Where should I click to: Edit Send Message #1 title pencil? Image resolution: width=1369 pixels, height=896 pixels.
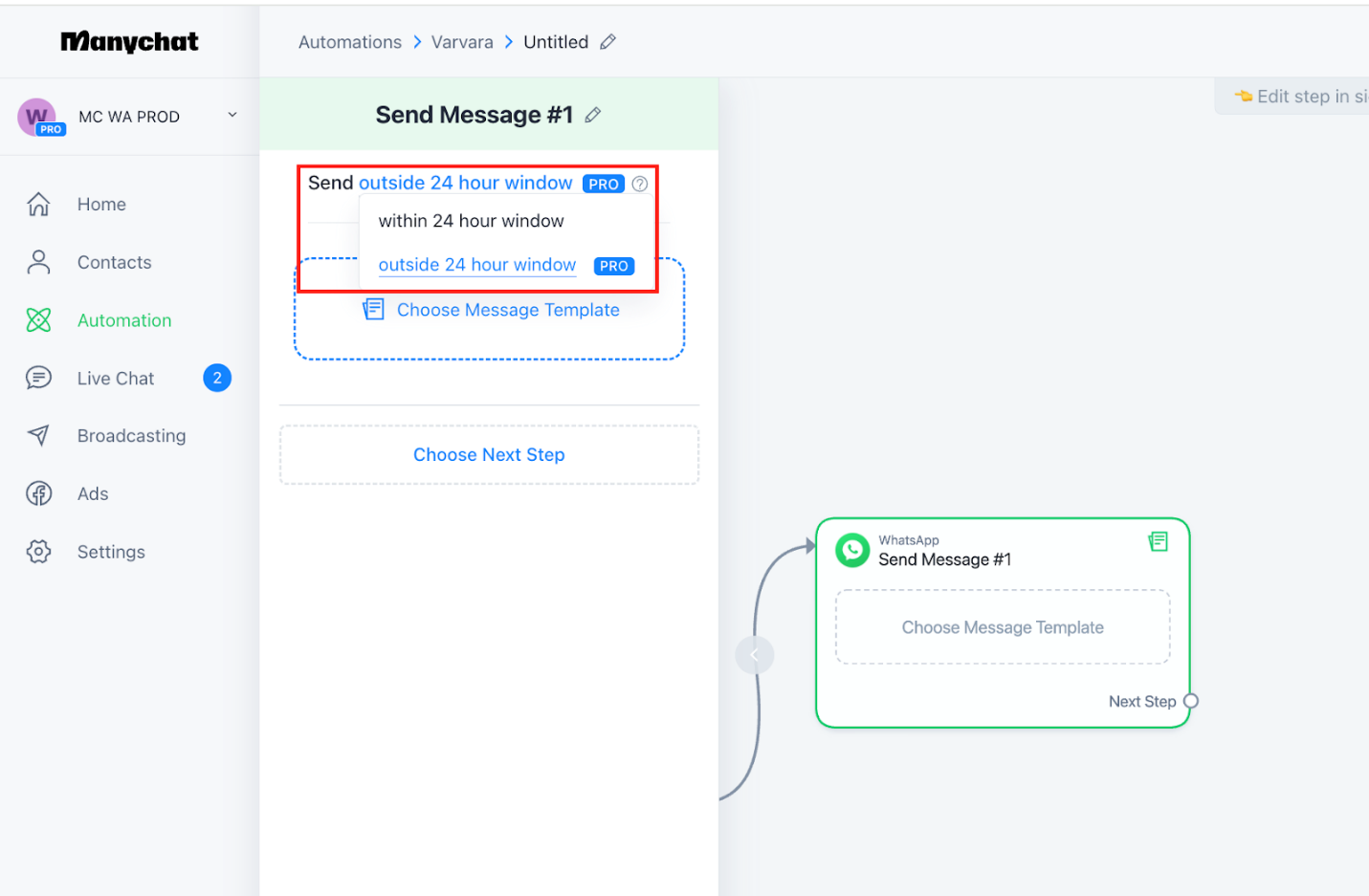point(593,116)
